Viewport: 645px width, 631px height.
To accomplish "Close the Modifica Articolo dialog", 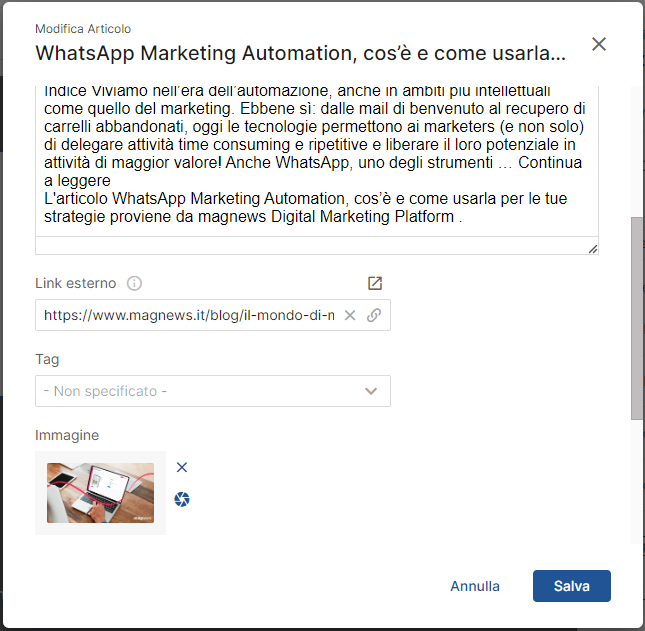I will [599, 44].
